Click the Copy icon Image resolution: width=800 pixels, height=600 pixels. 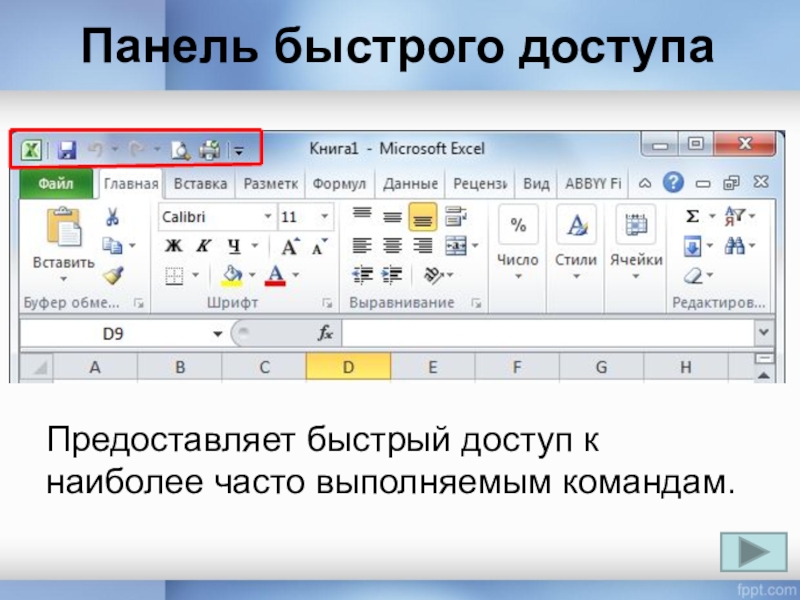coord(112,246)
